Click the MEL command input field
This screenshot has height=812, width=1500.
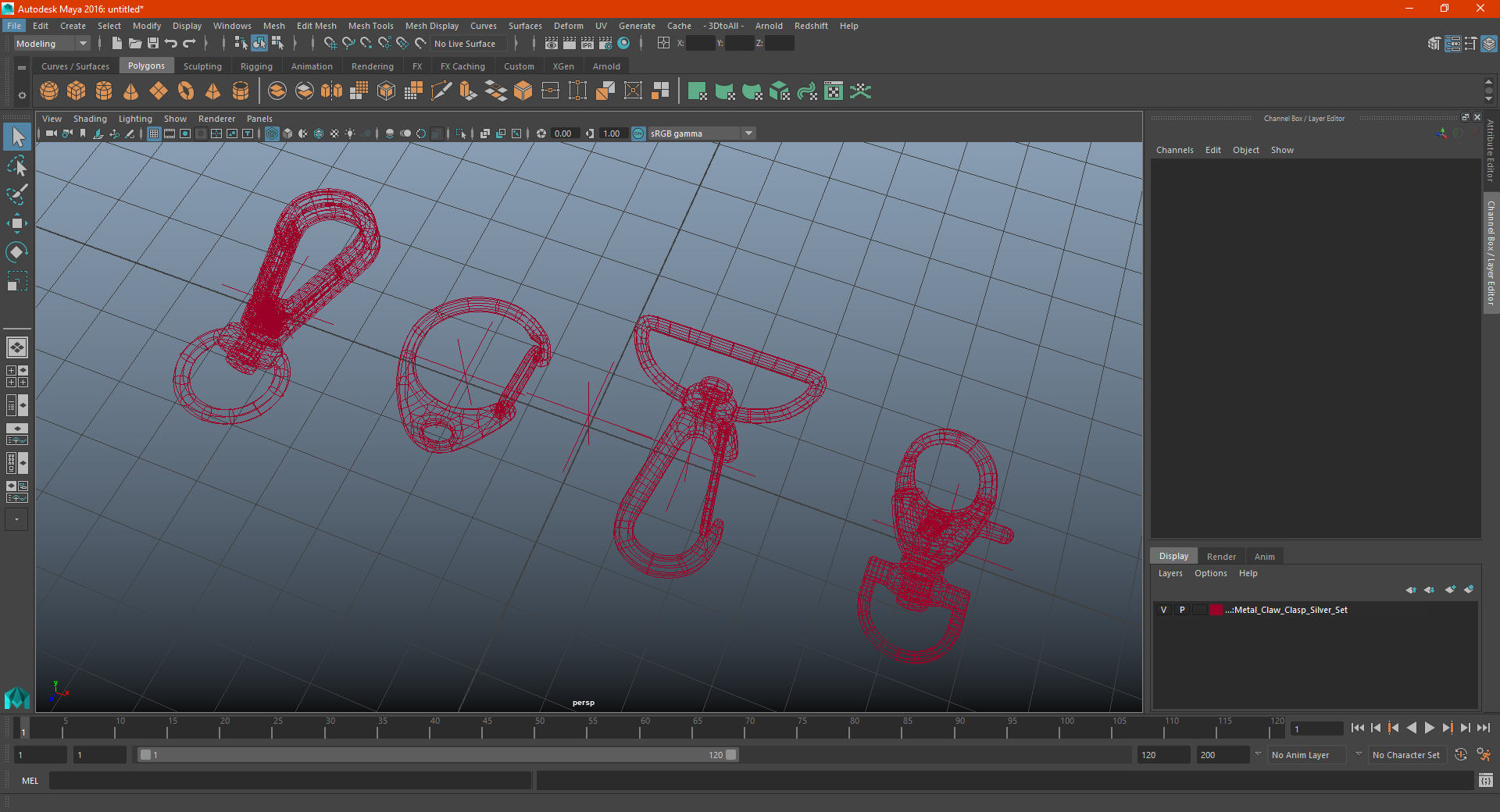click(290, 780)
